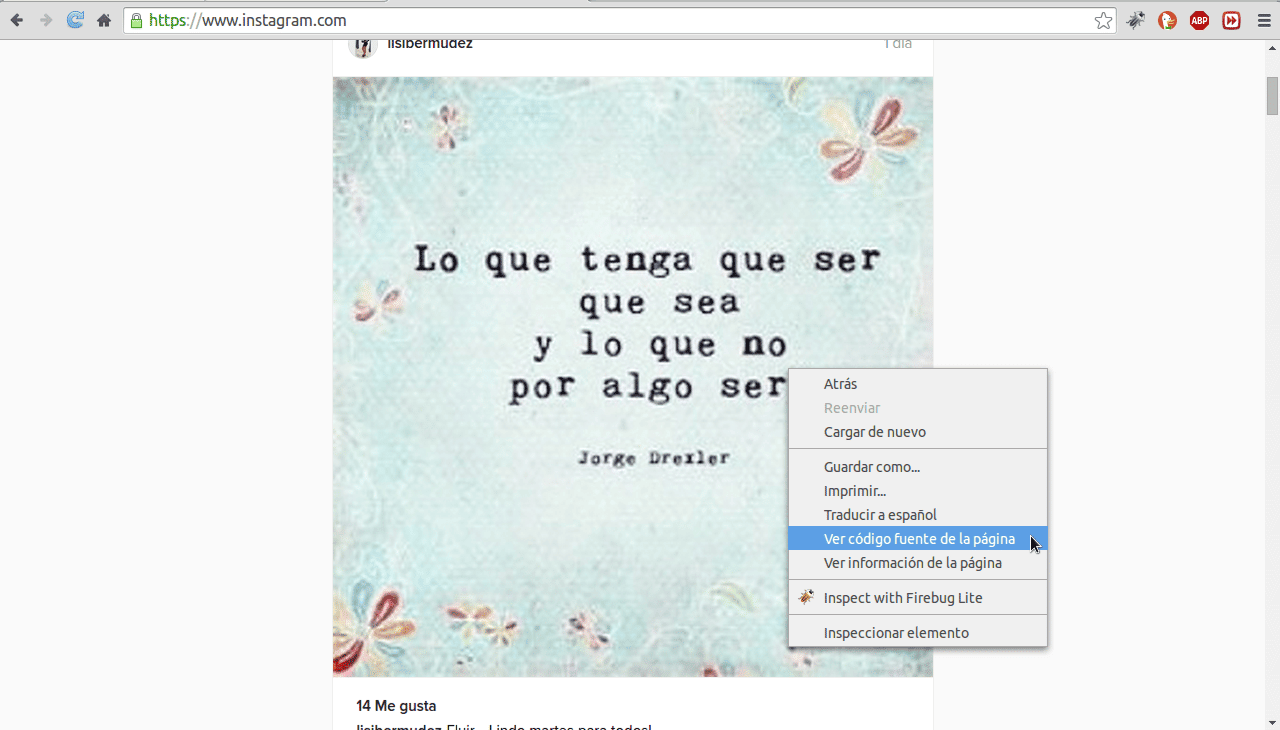The image size is (1280, 730).
Task: Open the DuckDuckGo extension icon
Action: coord(1167,20)
